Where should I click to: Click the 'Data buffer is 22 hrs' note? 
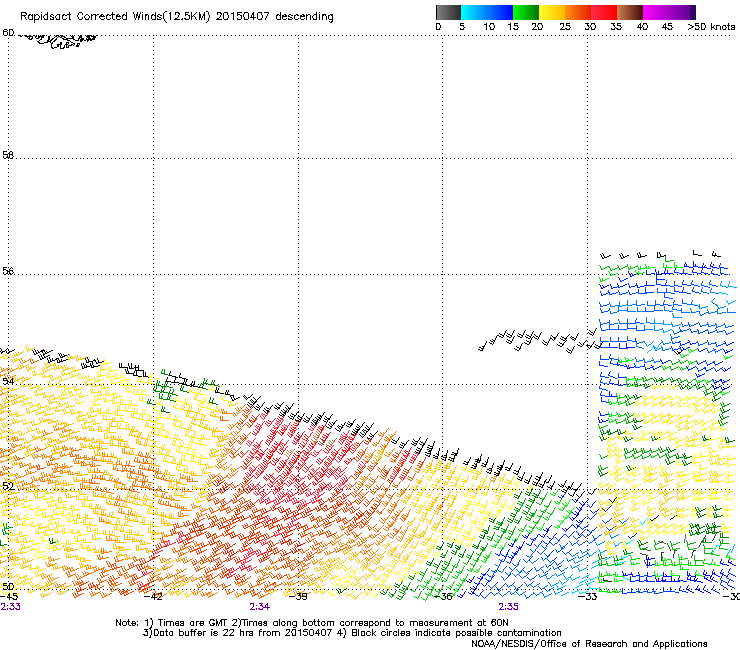click(193, 633)
